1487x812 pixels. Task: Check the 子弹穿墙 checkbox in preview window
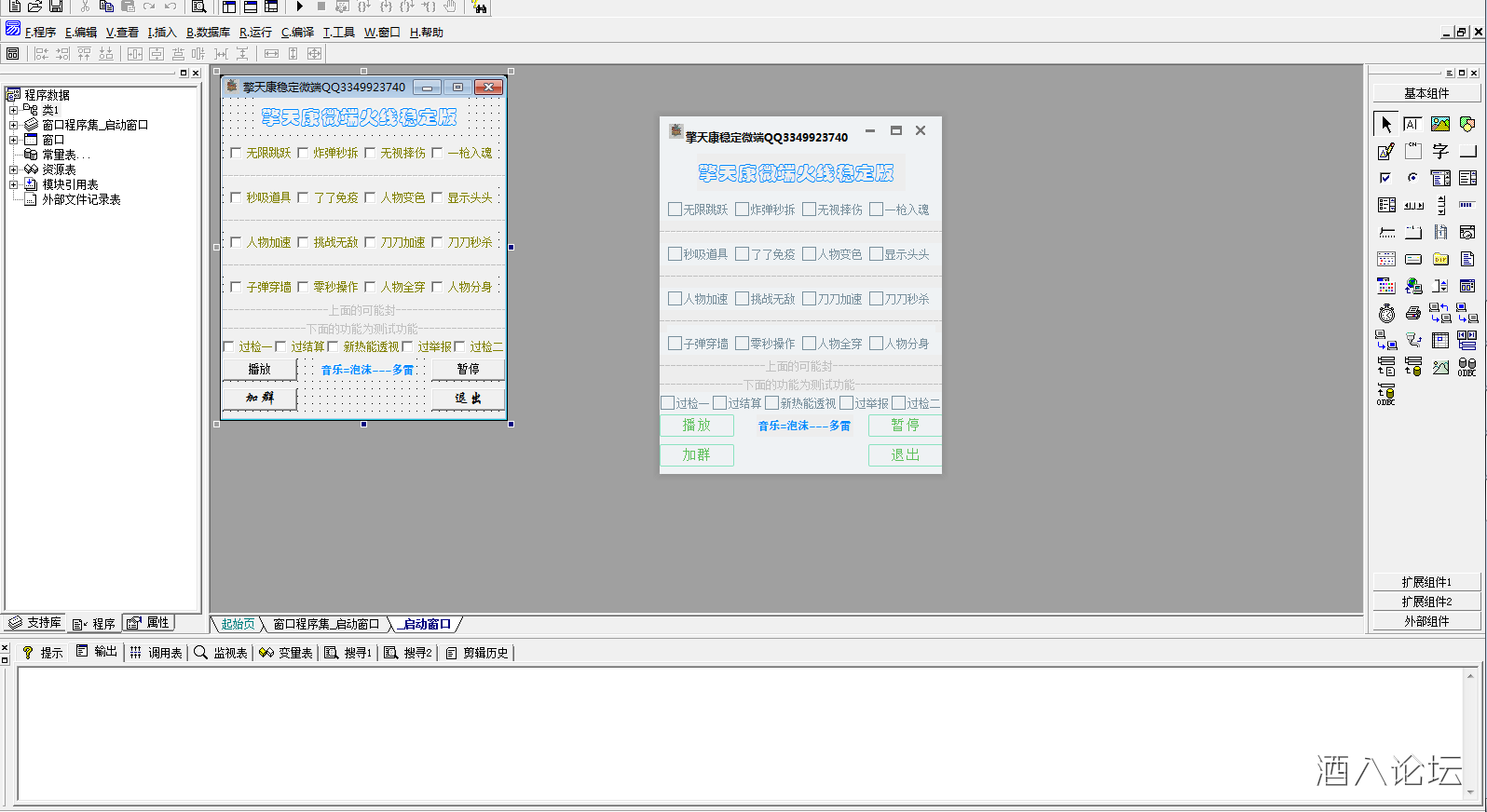(x=675, y=344)
